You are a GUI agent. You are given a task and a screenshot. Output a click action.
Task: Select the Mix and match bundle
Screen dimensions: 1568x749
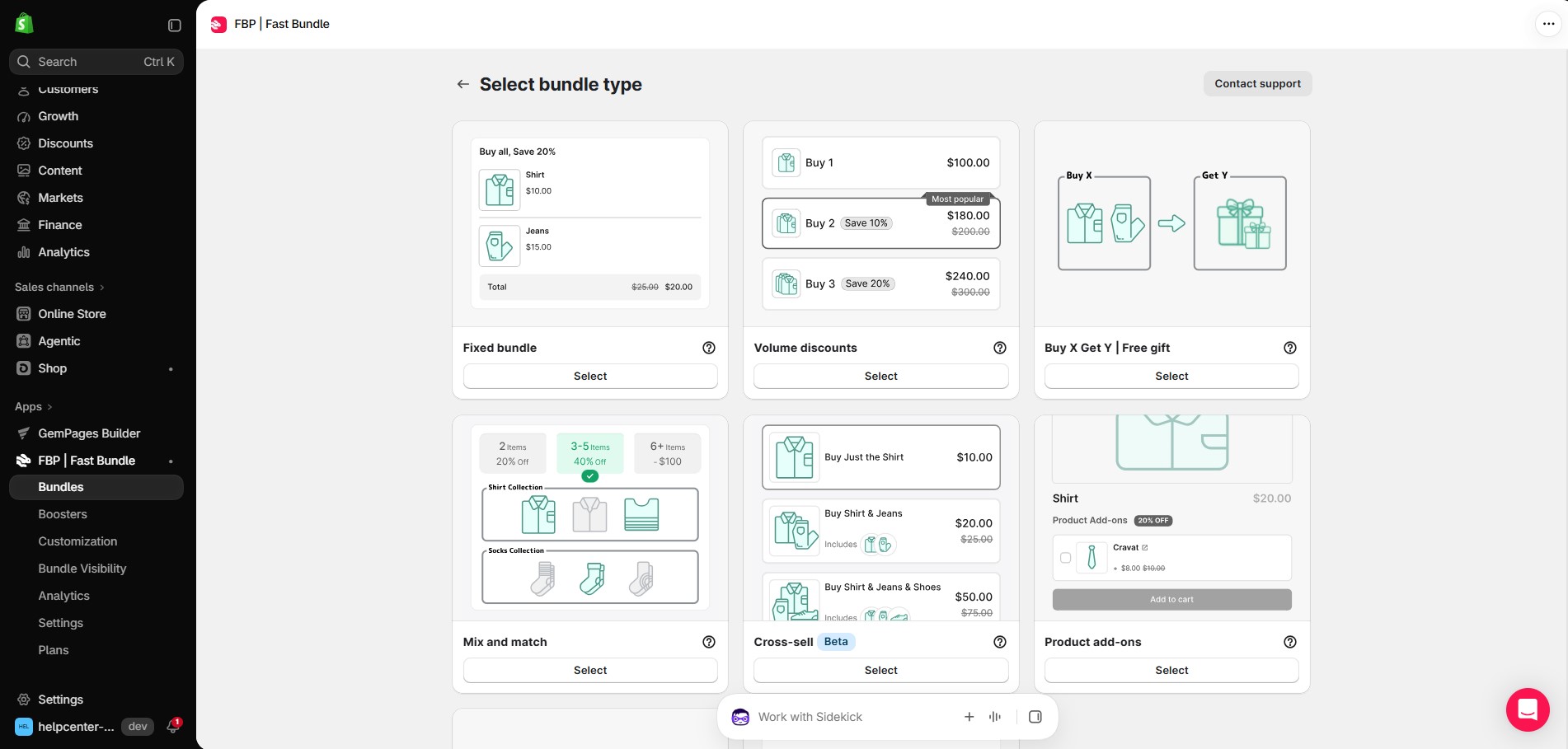(590, 670)
